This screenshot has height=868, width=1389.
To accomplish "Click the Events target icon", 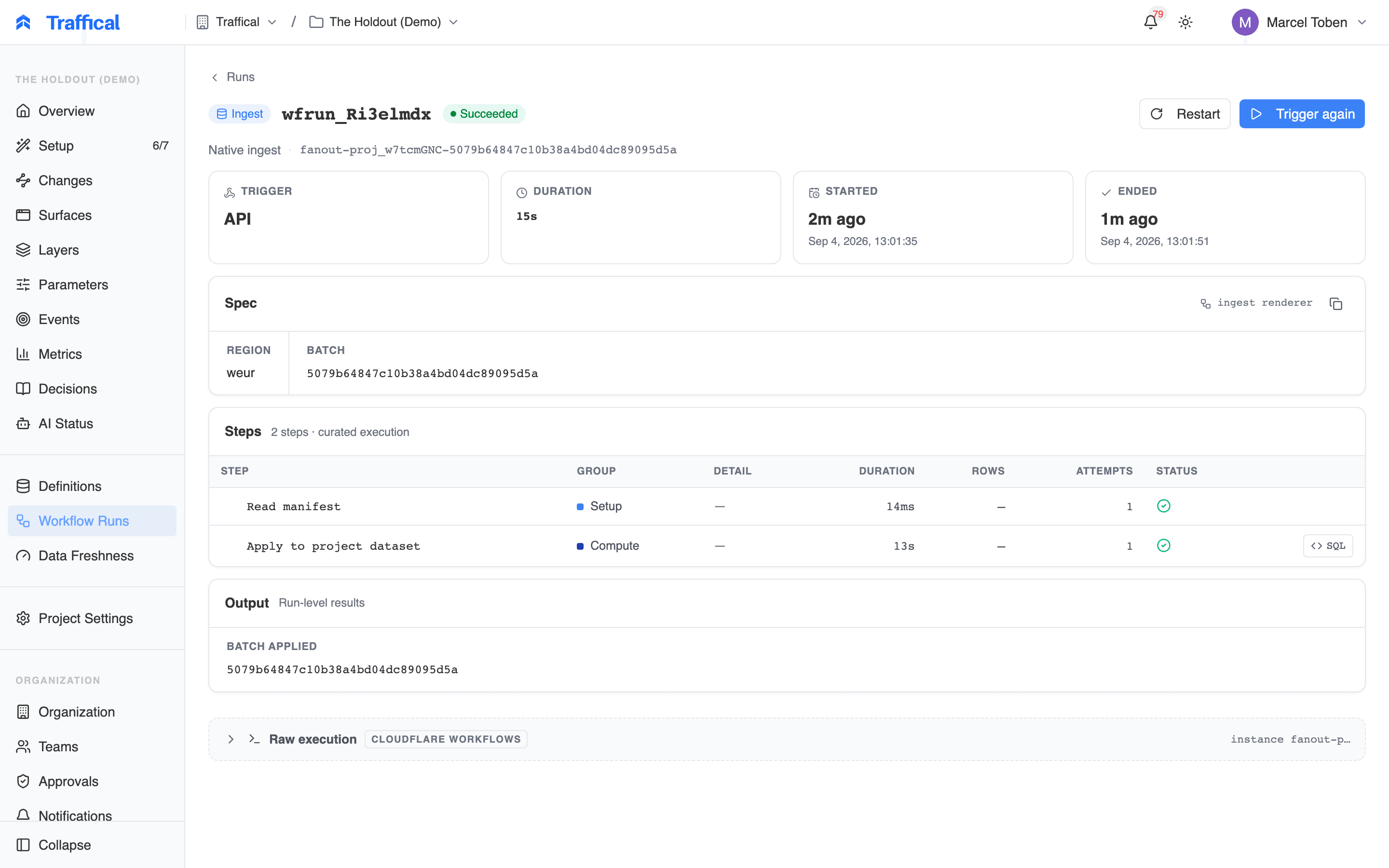I will (x=23, y=319).
